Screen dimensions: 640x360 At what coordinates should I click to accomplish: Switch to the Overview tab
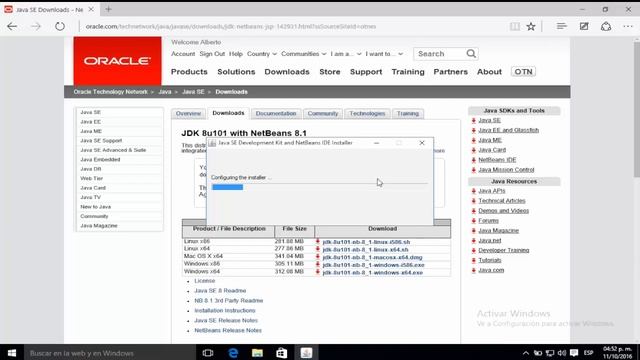(x=188, y=113)
